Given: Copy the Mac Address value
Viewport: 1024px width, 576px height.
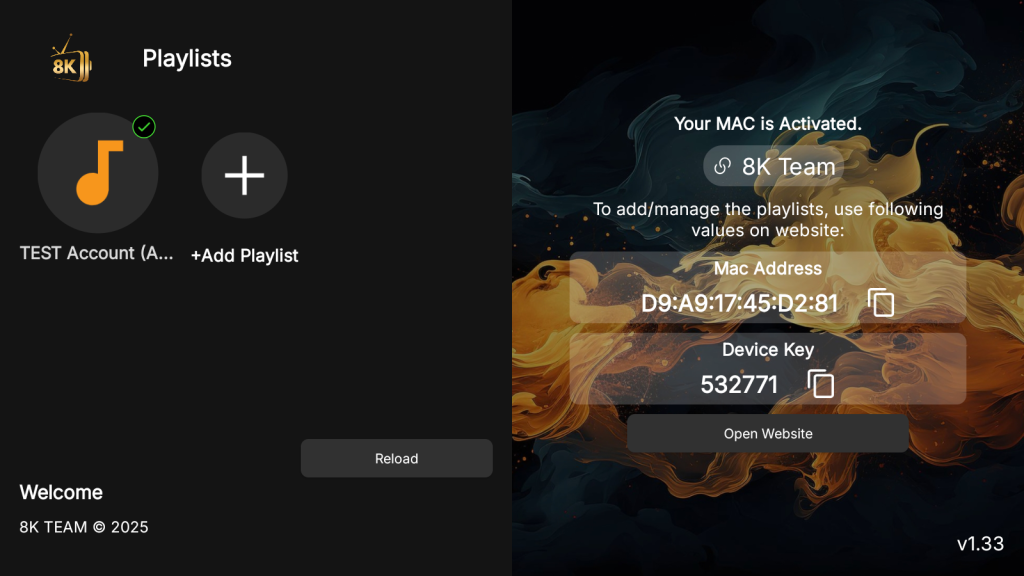Looking at the screenshot, I should click(x=881, y=302).
